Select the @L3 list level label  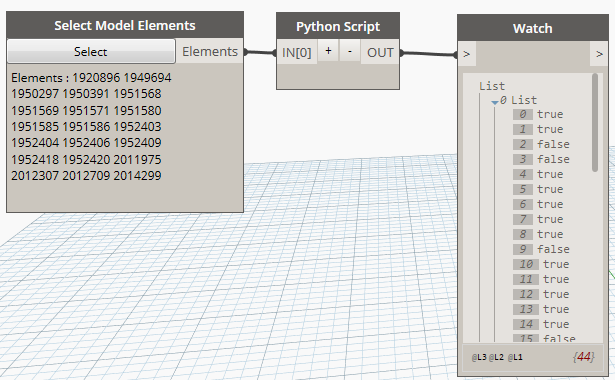(479, 357)
